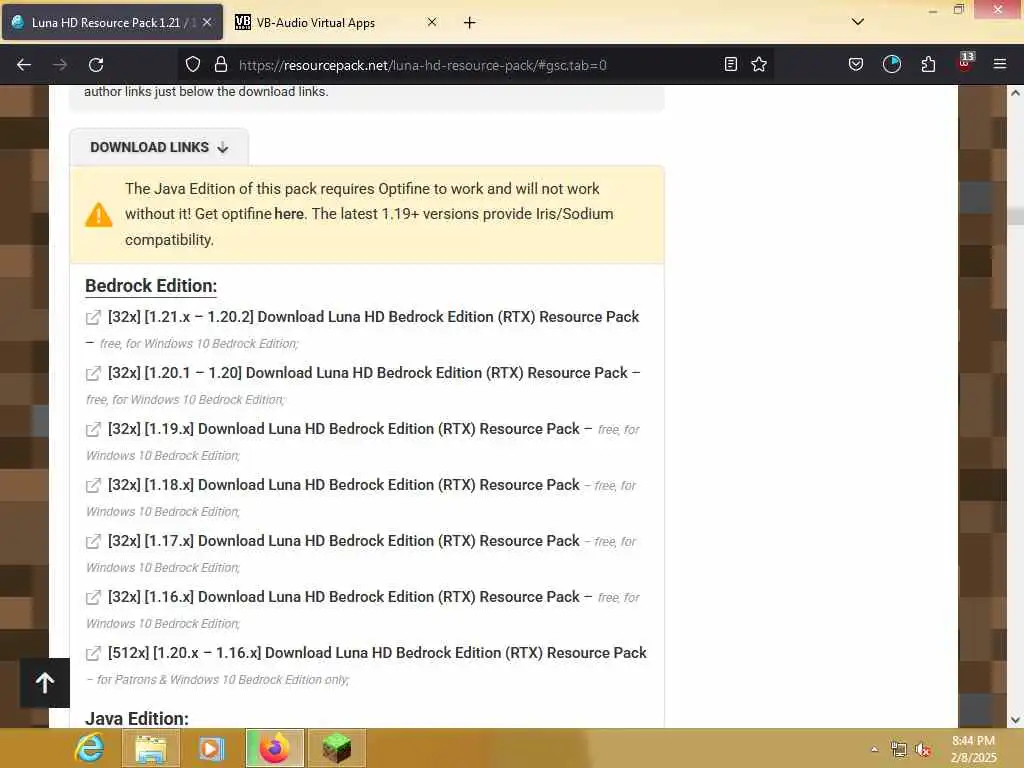Click the page scrollbar down arrow
This screenshot has width=1024, height=768.
[x=1015, y=720]
